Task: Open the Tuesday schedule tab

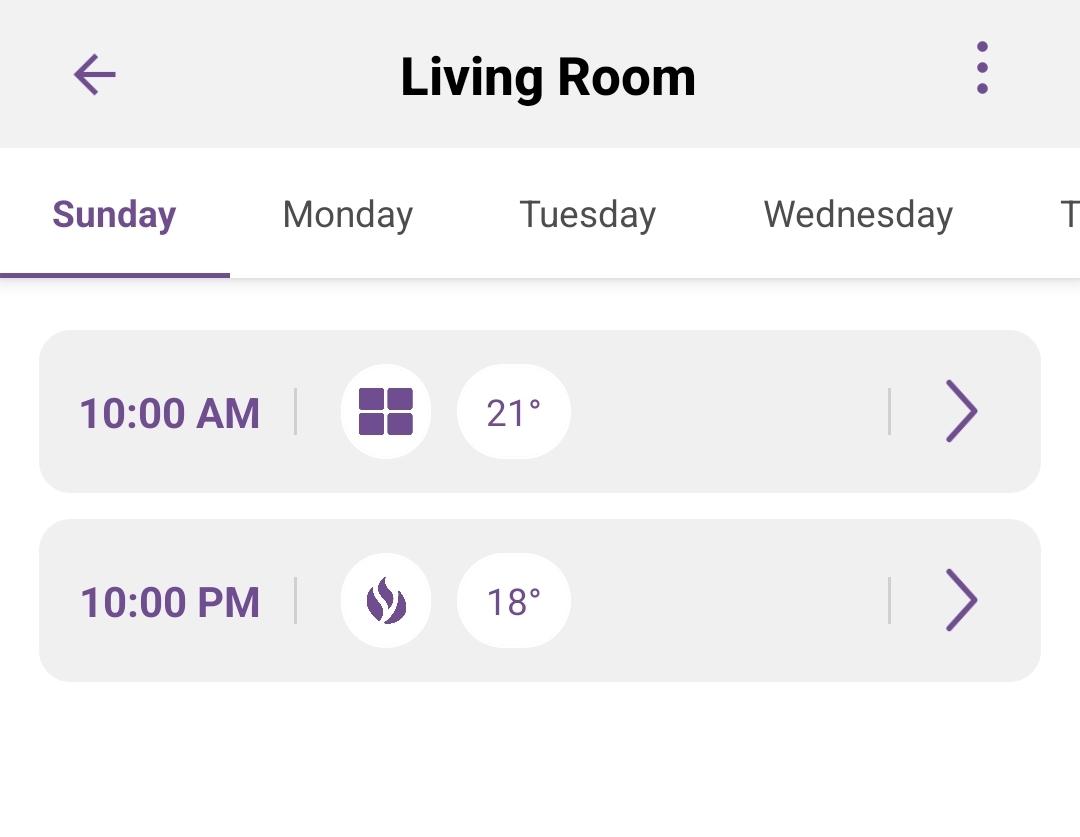Action: click(x=587, y=214)
